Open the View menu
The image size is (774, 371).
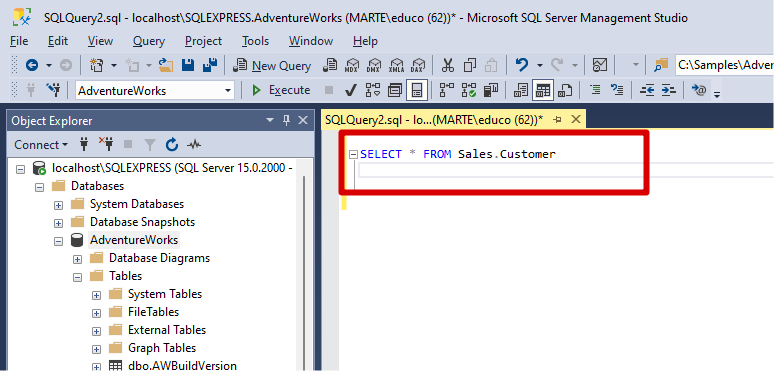(x=100, y=41)
